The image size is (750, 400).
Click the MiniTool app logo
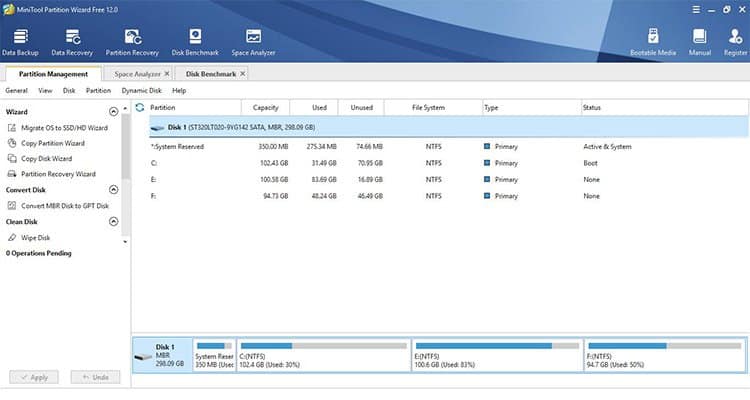click(x=8, y=10)
